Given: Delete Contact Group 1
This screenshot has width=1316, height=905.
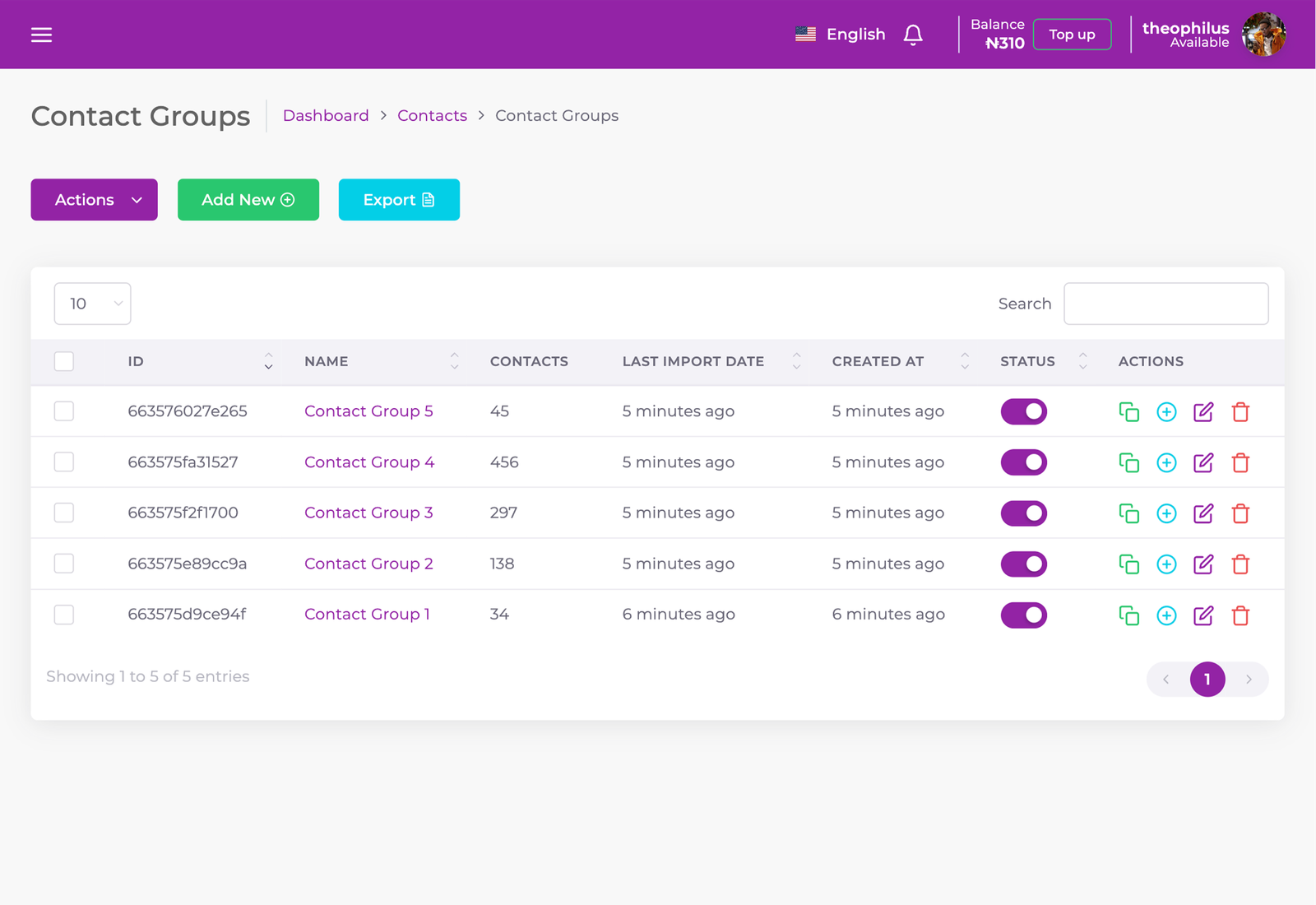Looking at the screenshot, I should [1240, 615].
